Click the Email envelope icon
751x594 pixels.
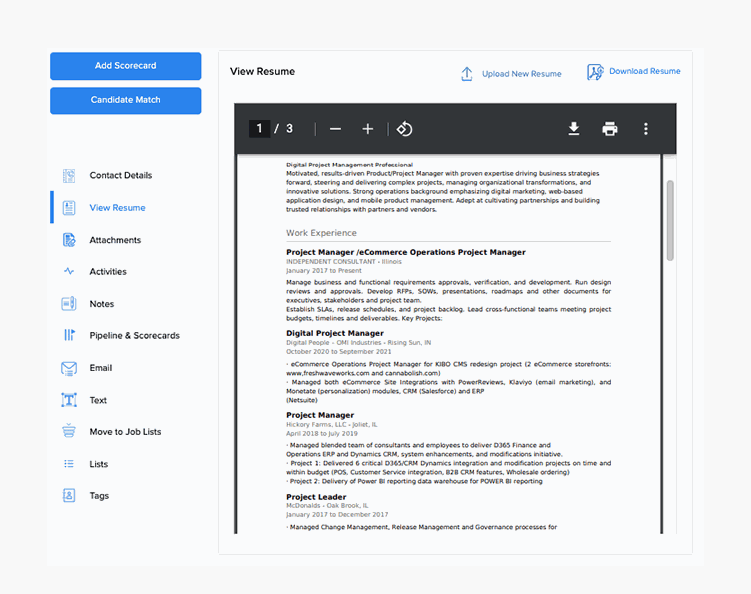coord(69,368)
